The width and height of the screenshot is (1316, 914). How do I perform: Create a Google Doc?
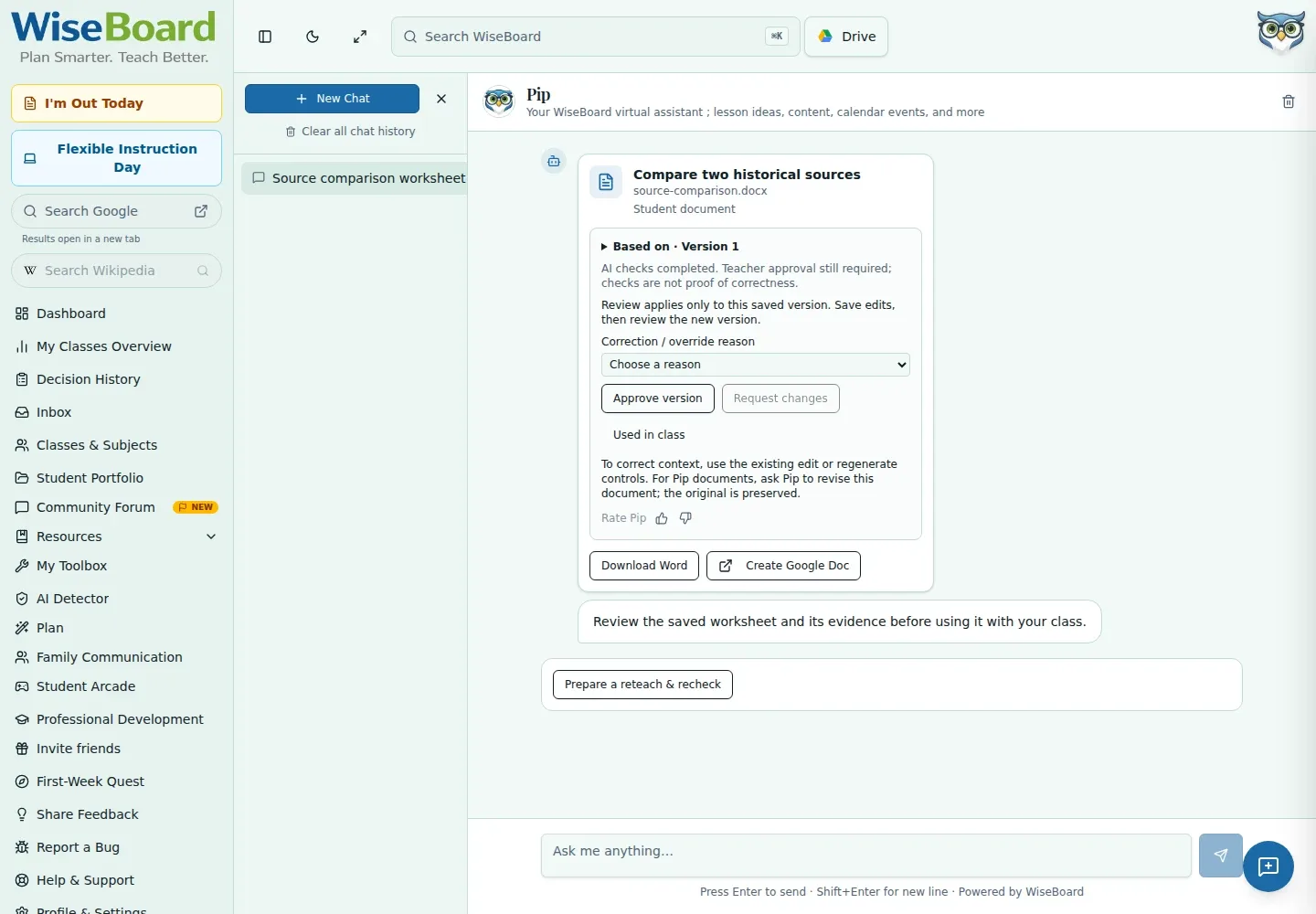click(783, 566)
